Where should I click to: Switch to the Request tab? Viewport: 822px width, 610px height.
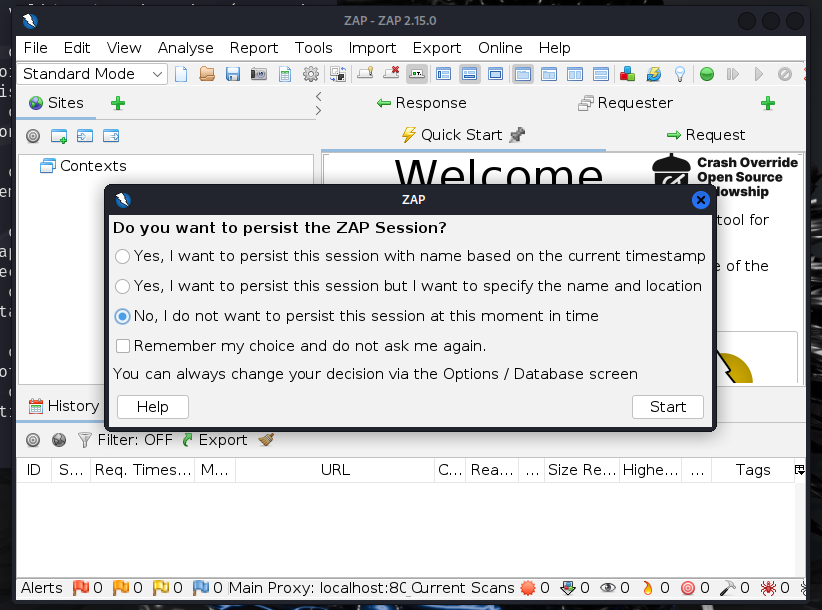706,135
